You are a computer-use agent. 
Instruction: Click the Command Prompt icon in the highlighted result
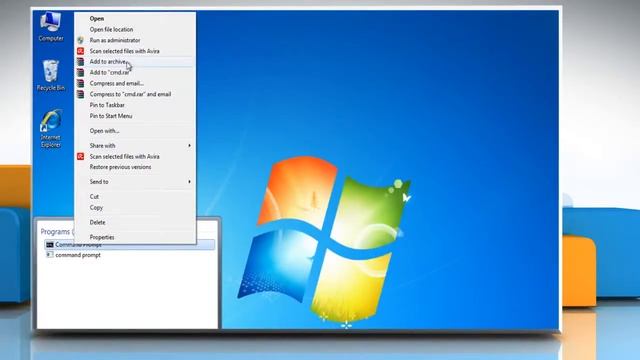[x=49, y=244]
